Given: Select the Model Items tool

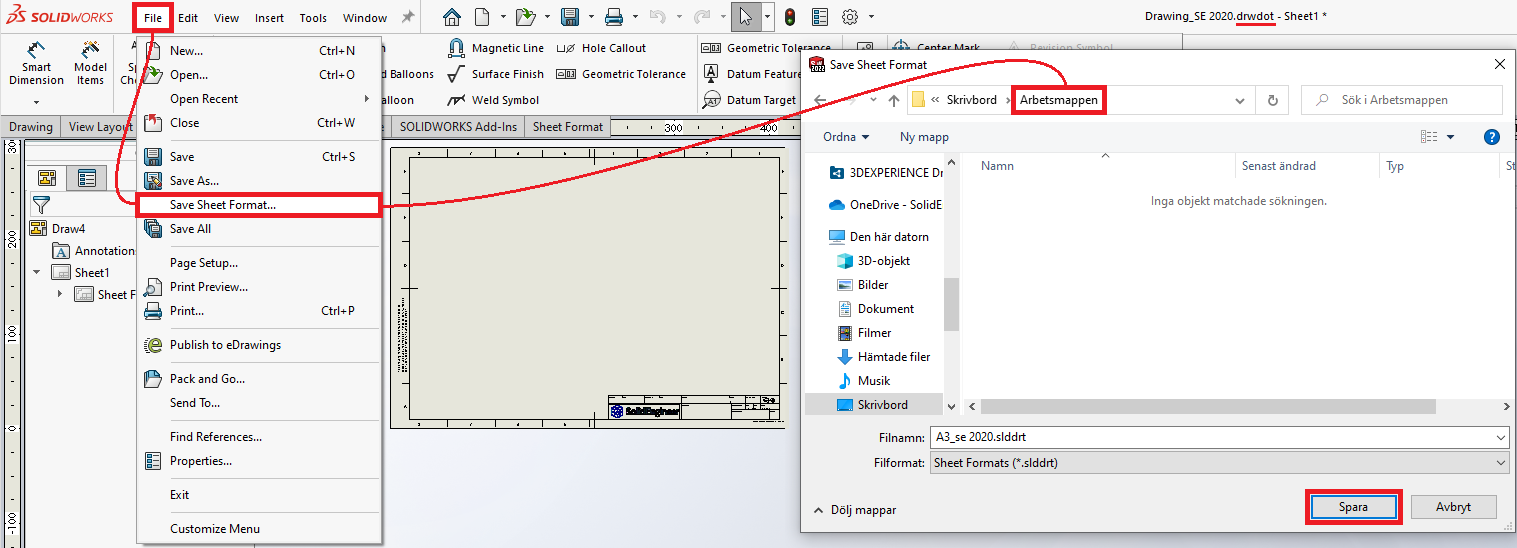Looking at the screenshot, I should click(x=90, y=64).
